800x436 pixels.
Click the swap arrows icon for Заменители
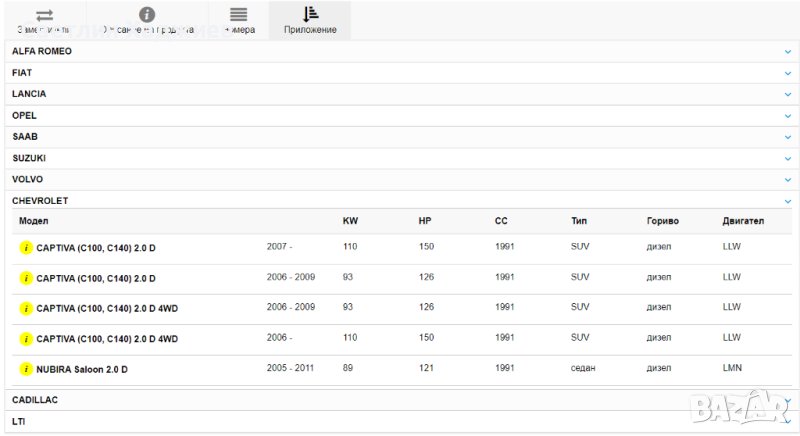44,15
